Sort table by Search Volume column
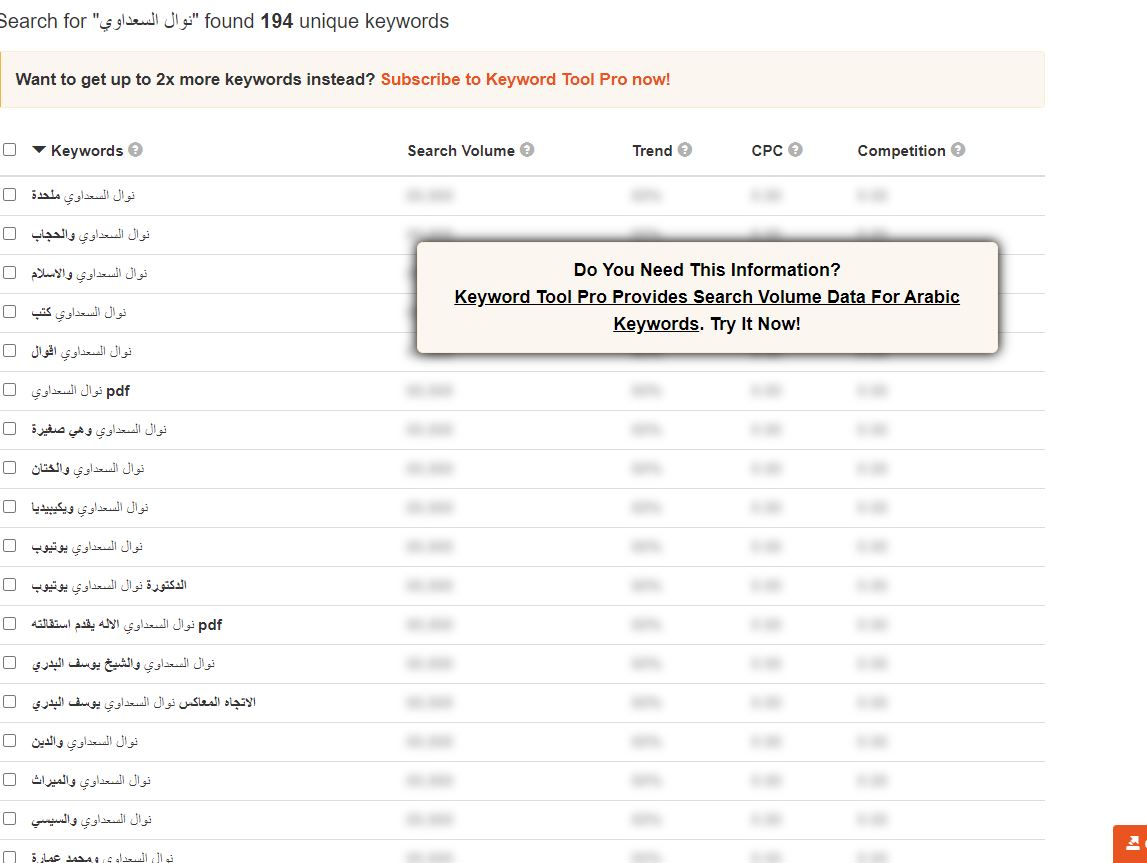 pos(460,151)
